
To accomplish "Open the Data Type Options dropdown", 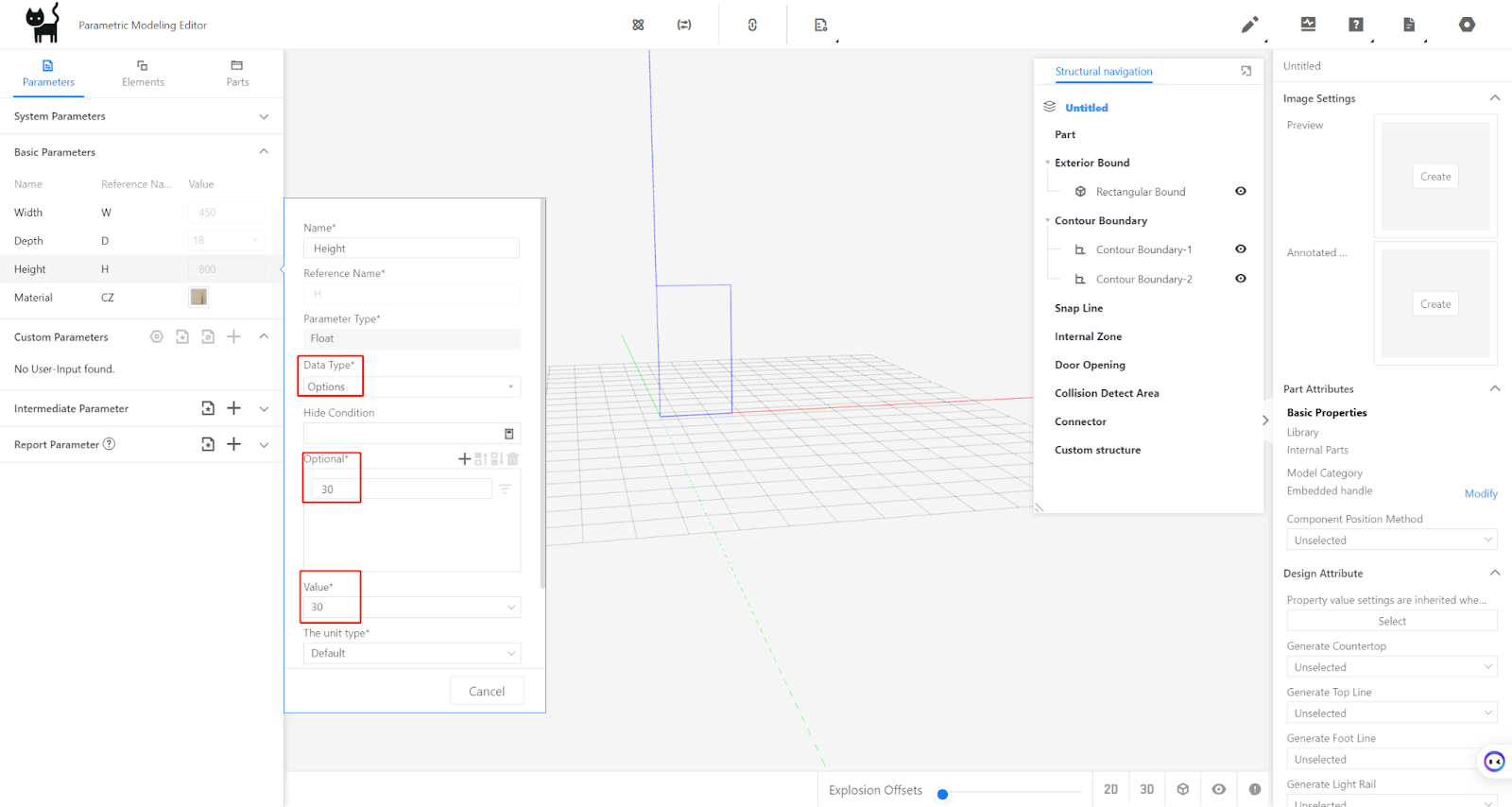I will (x=411, y=386).
